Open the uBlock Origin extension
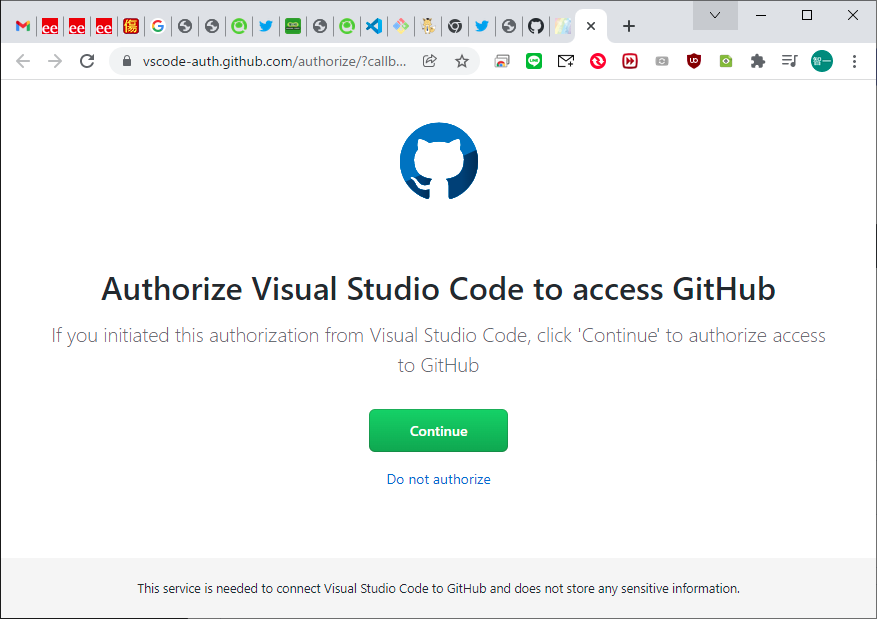Viewport: 877px width, 619px height. click(694, 61)
